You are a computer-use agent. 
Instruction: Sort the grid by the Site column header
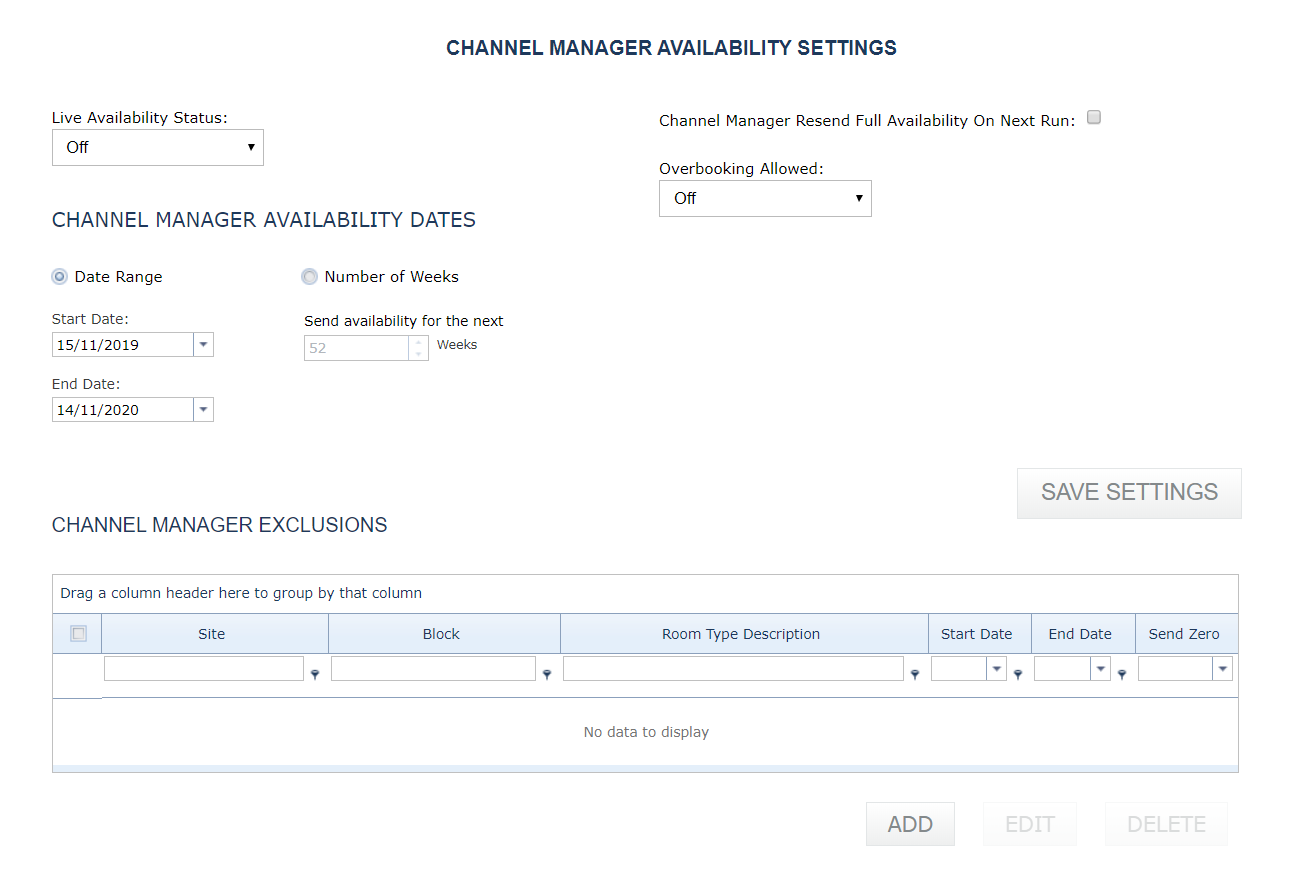click(x=212, y=633)
